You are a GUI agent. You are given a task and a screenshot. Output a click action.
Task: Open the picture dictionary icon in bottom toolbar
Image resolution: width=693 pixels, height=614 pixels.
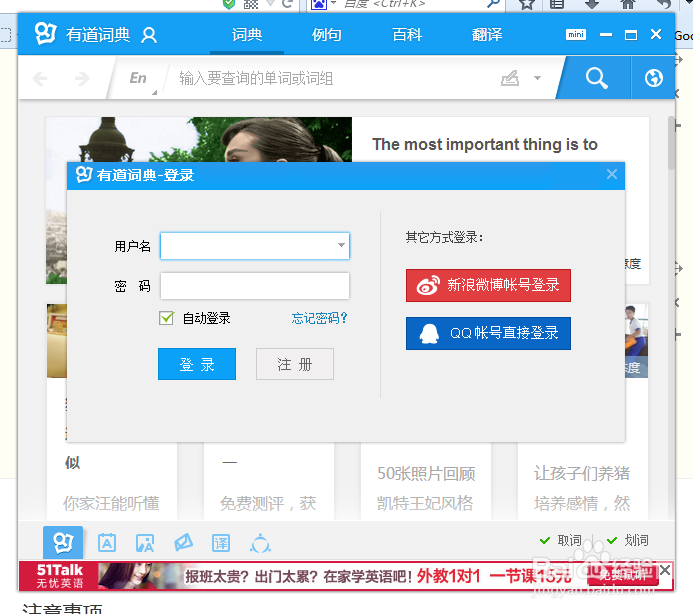coord(145,543)
